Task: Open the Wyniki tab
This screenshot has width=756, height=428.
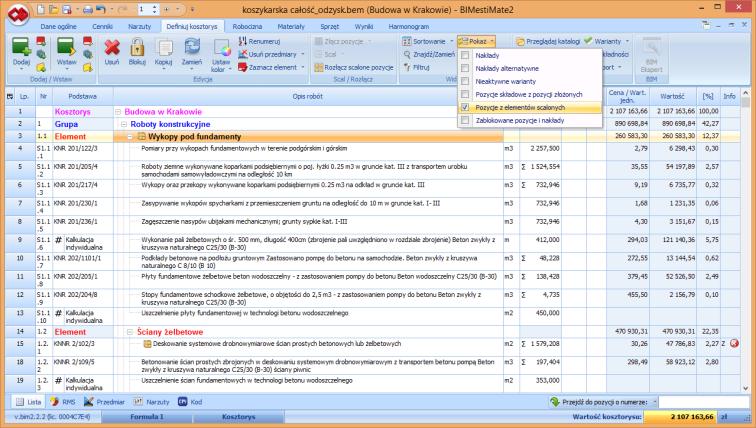Action: click(364, 27)
